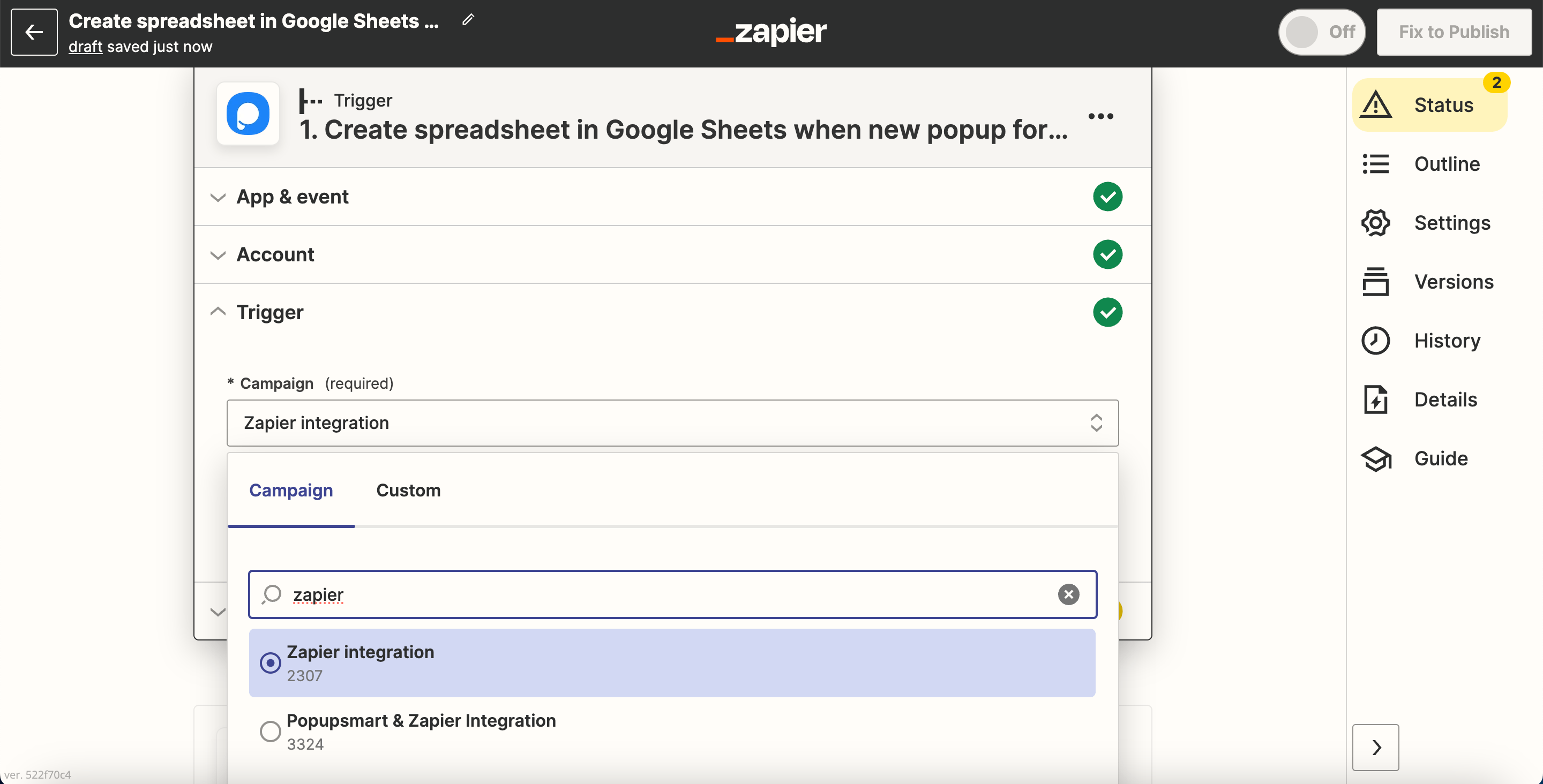1543x784 pixels.
Task: Expand the Account section
Action: click(275, 254)
